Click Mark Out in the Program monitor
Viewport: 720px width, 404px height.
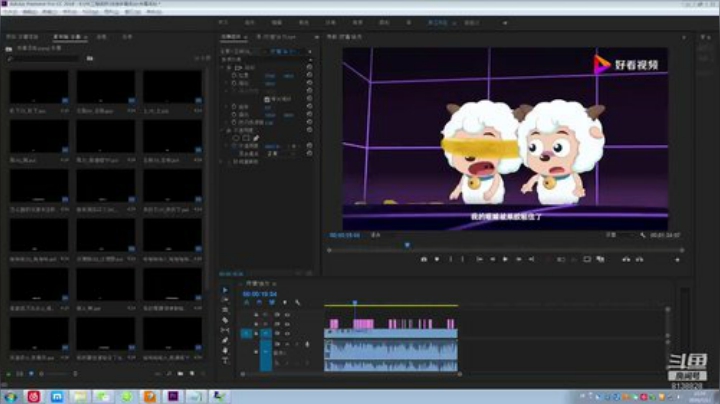pyautogui.click(x=462, y=259)
